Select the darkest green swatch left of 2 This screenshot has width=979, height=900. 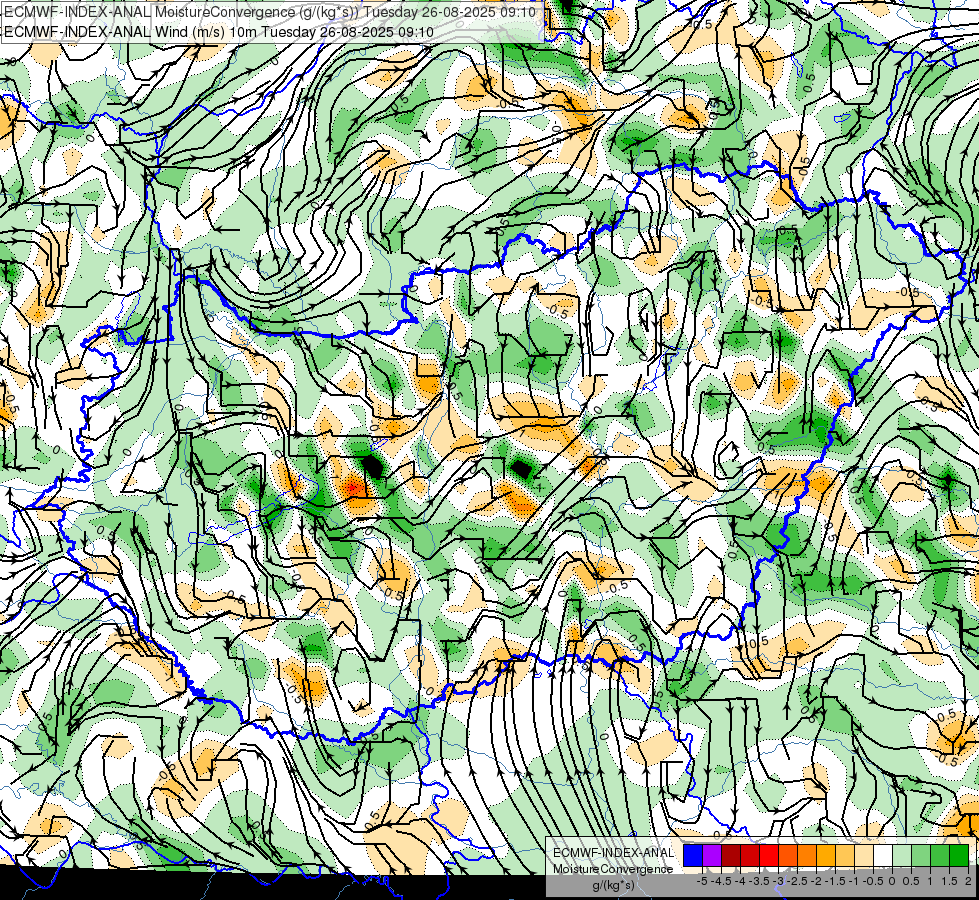coord(959,855)
